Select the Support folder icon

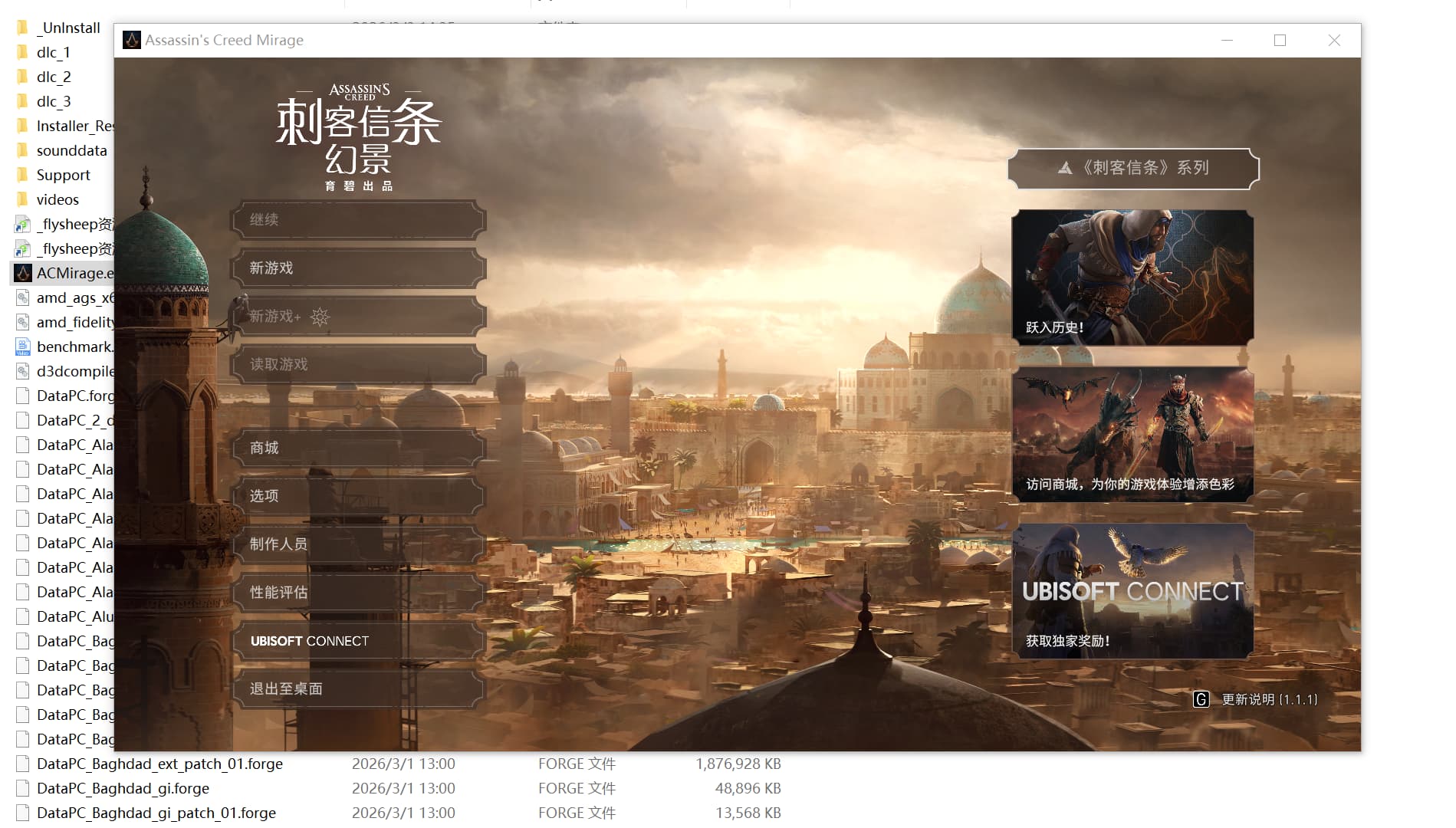(23, 175)
